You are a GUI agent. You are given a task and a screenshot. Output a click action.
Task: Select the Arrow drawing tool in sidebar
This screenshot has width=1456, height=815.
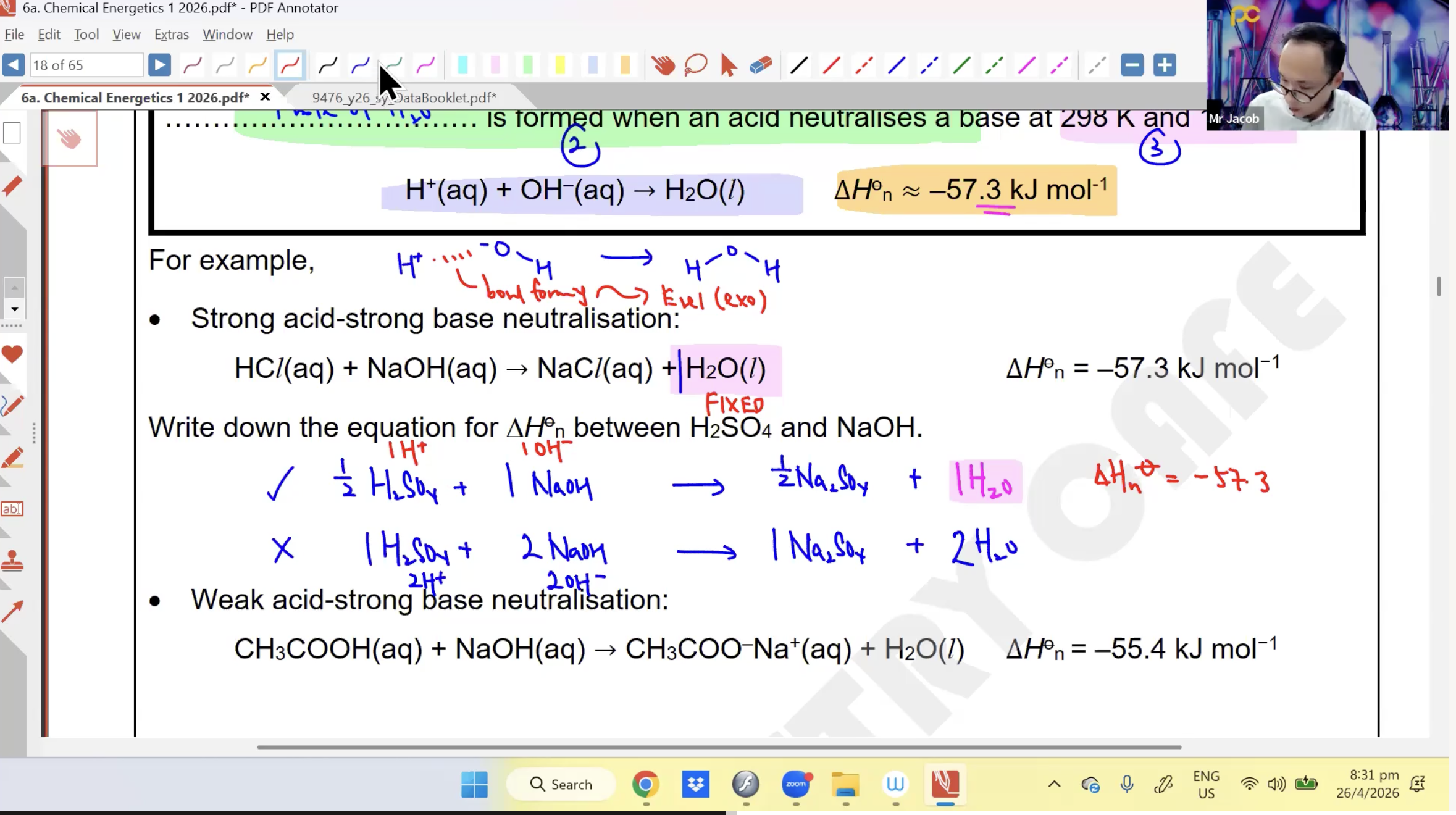click(x=12, y=611)
